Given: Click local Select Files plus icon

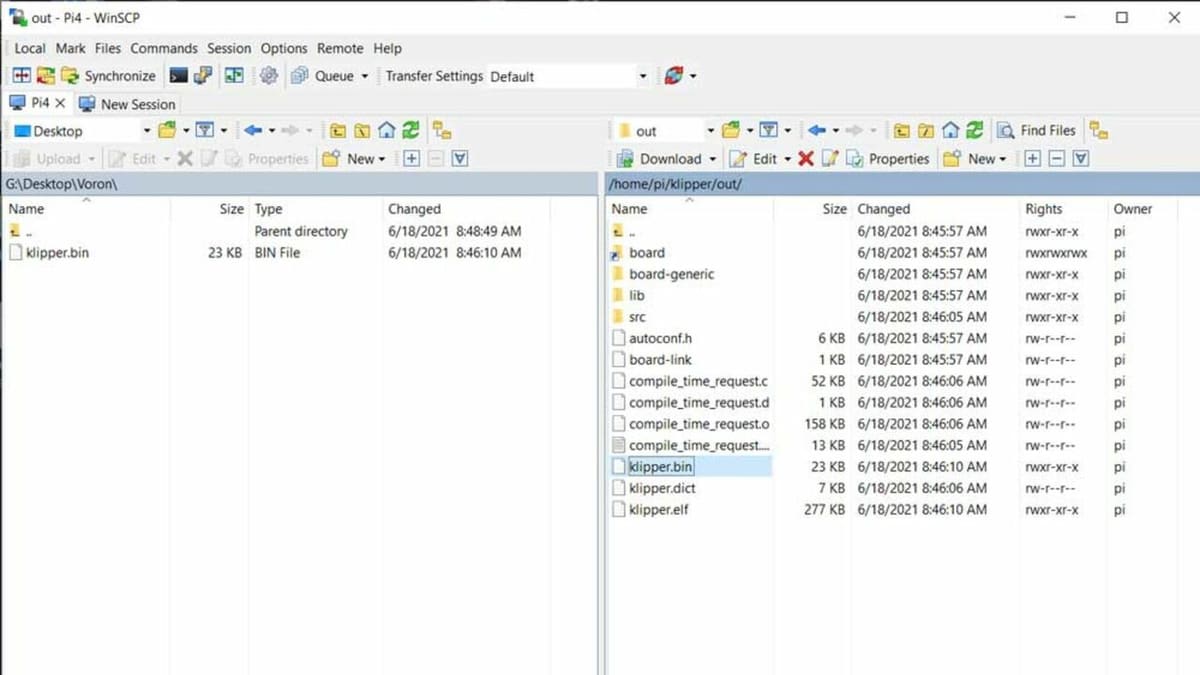Looking at the screenshot, I should coord(411,158).
